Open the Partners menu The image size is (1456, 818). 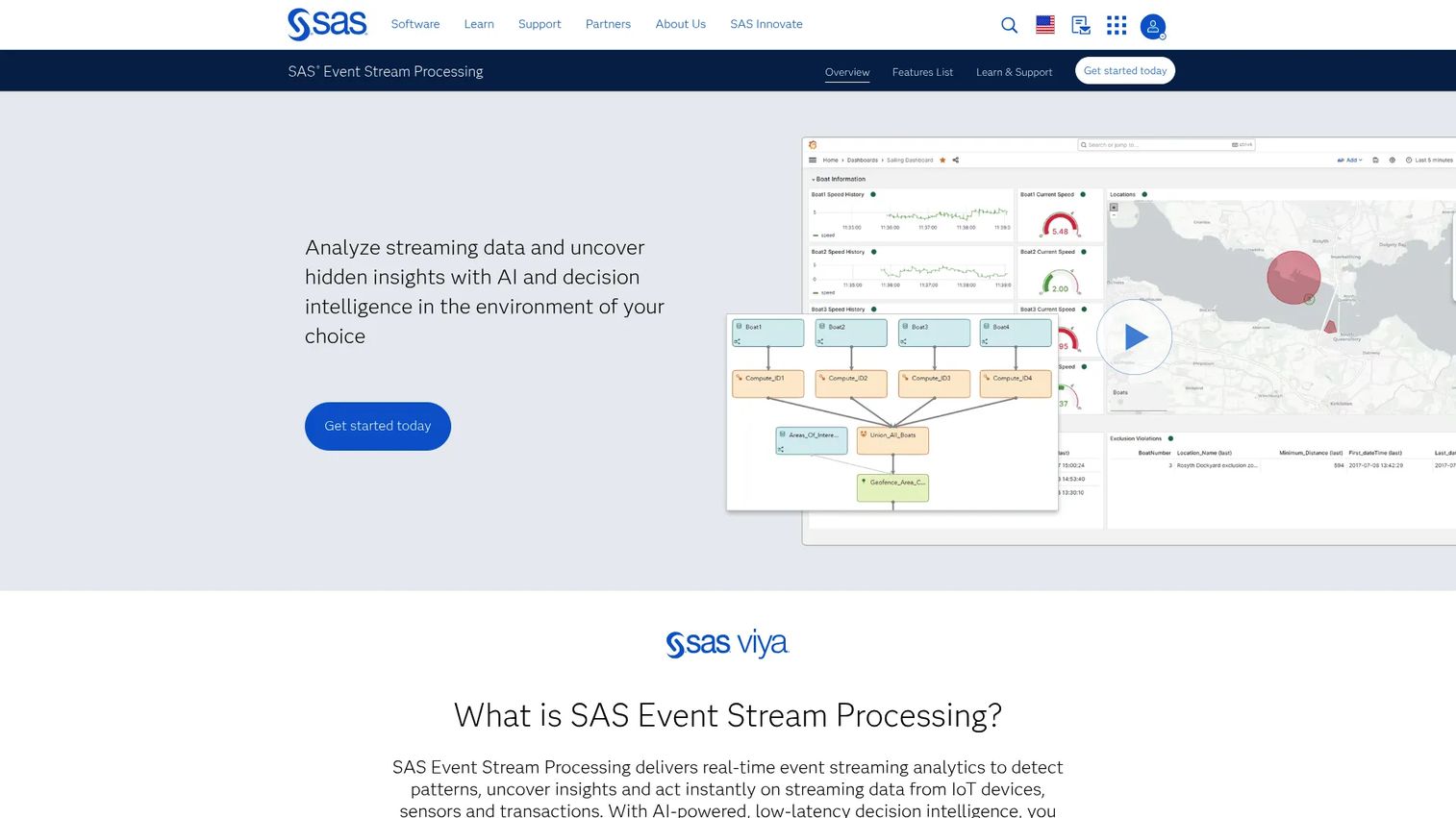pyautogui.click(x=608, y=24)
